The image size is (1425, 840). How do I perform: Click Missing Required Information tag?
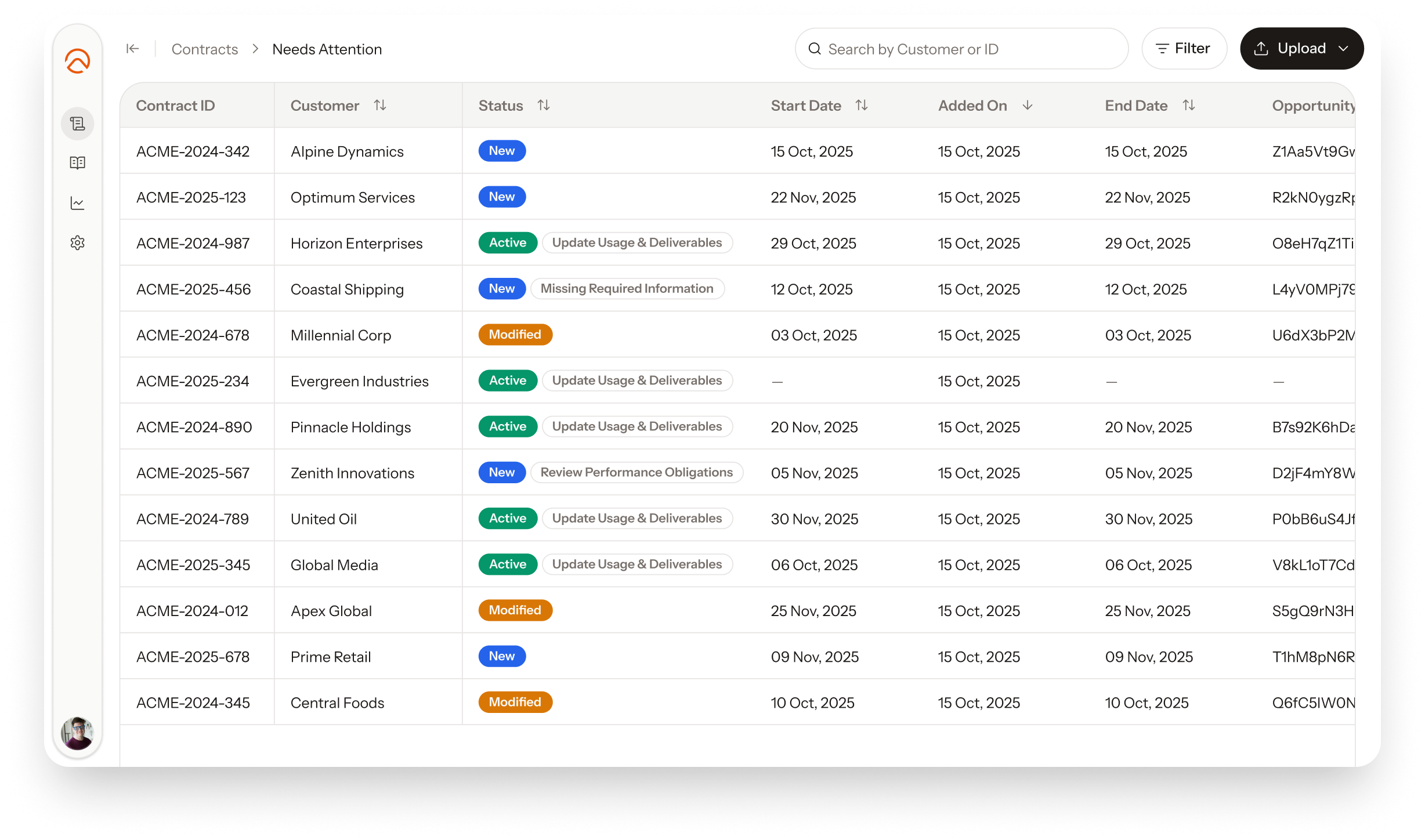click(627, 288)
